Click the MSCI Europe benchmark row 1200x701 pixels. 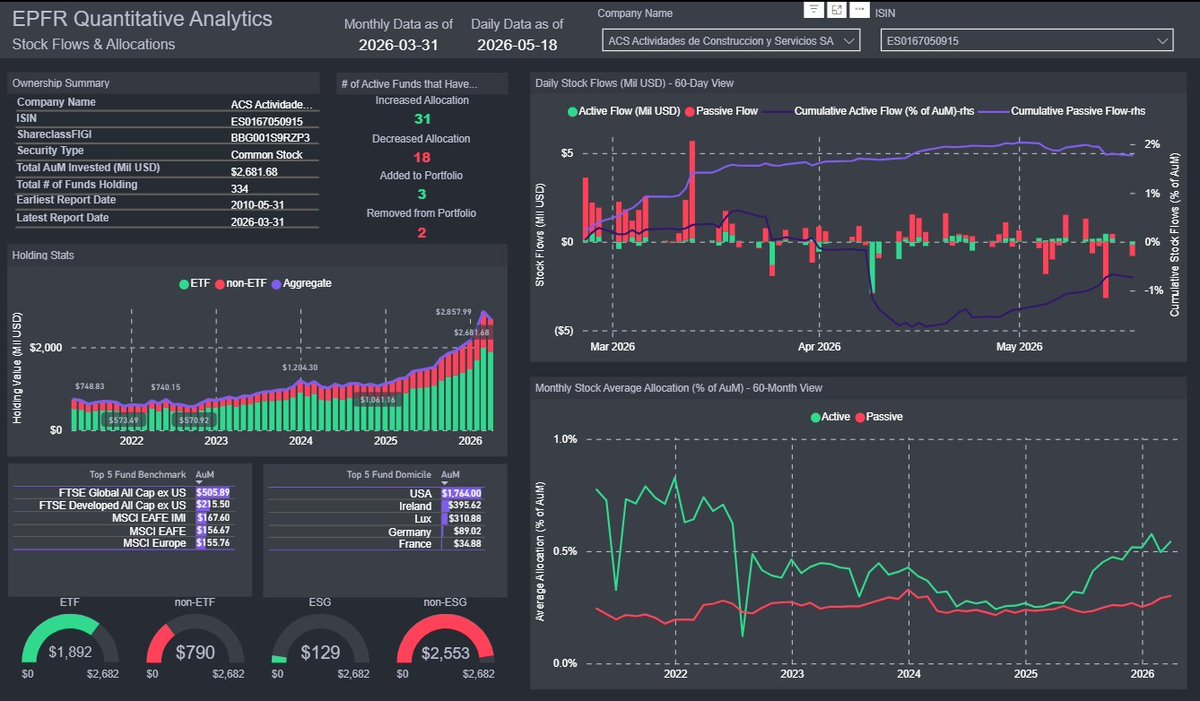tap(122, 543)
